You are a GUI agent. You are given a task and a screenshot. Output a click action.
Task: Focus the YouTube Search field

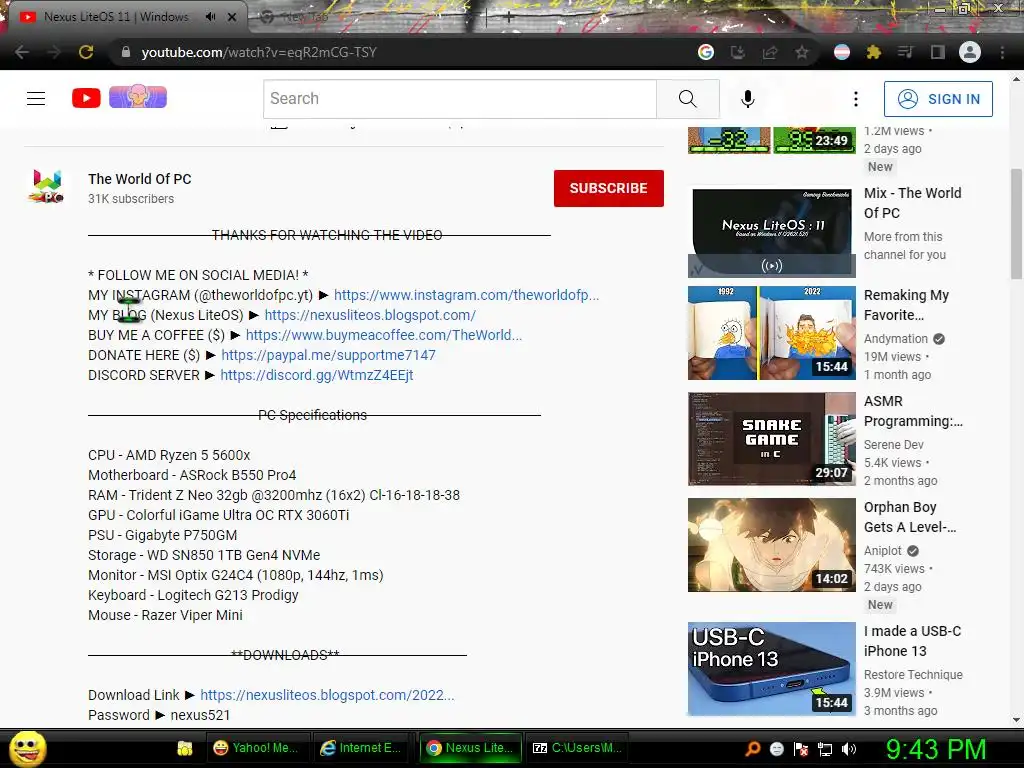coord(460,99)
